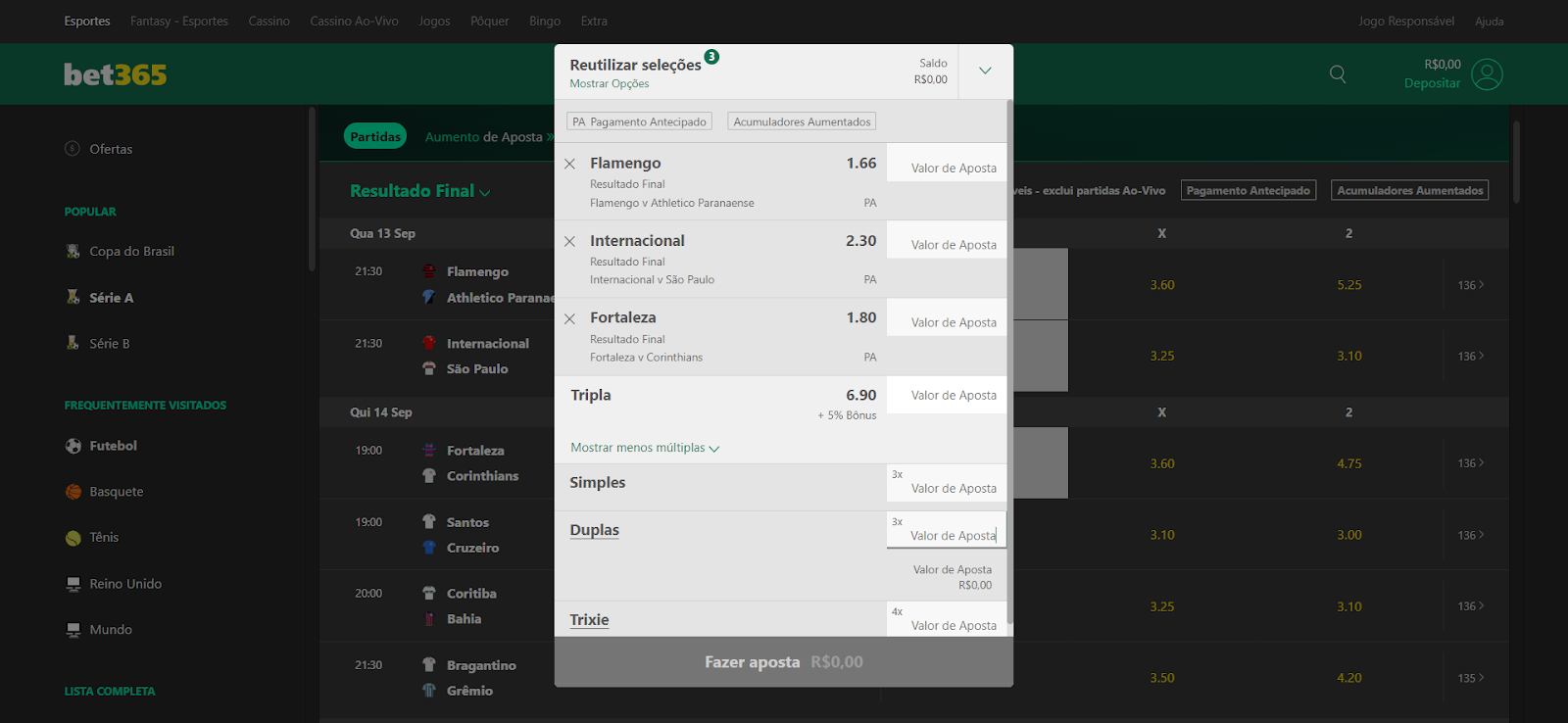The width and height of the screenshot is (1568, 723).
Task: Click the Simples stake input field
Action: pyautogui.click(x=947, y=483)
